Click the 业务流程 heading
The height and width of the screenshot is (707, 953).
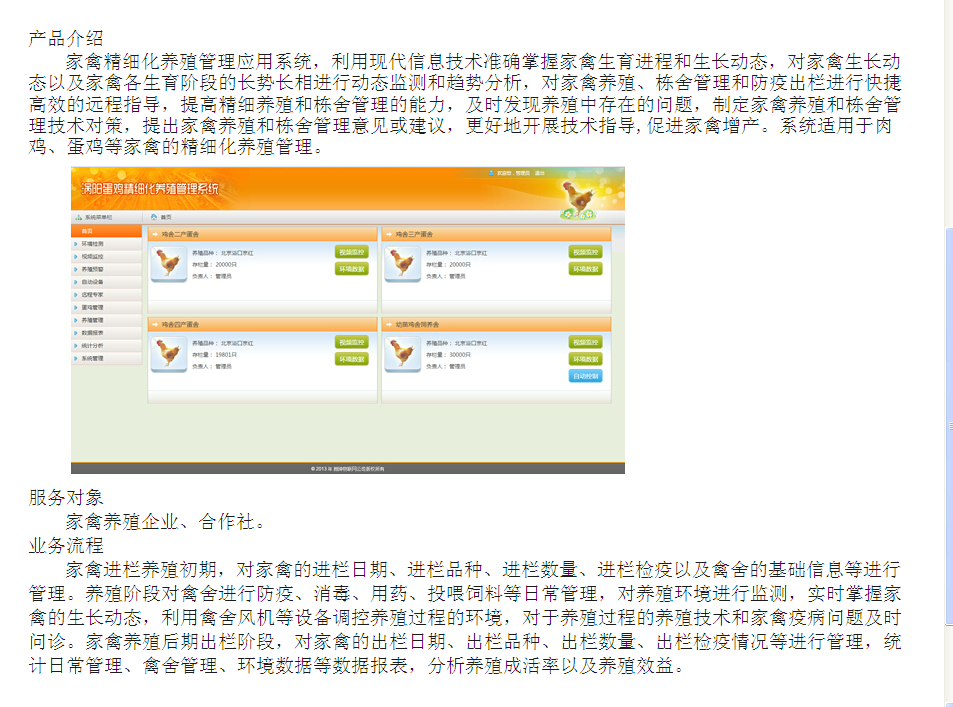[x=66, y=545]
